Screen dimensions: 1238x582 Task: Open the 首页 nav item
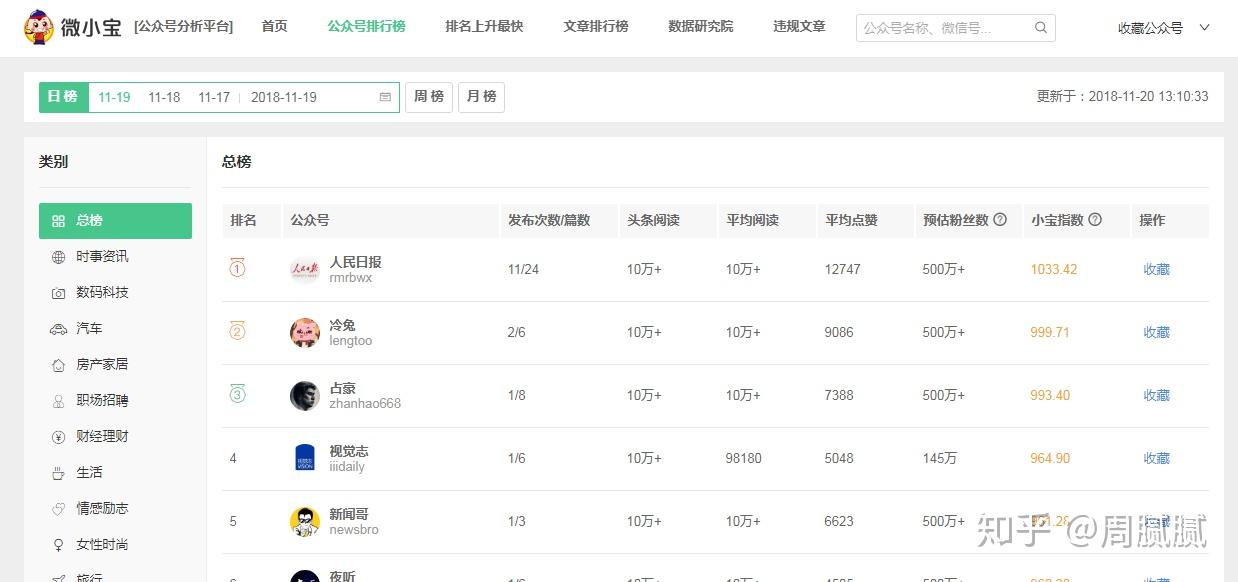[274, 27]
